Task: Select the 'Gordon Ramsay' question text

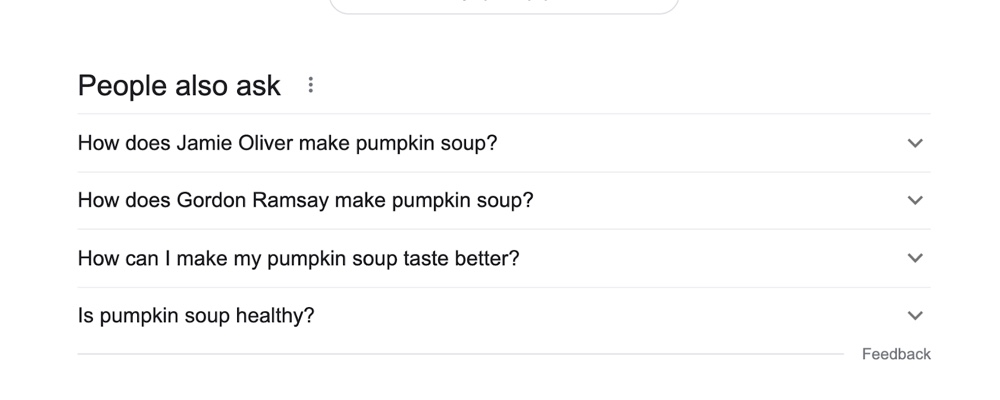Action: click(x=305, y=200)
